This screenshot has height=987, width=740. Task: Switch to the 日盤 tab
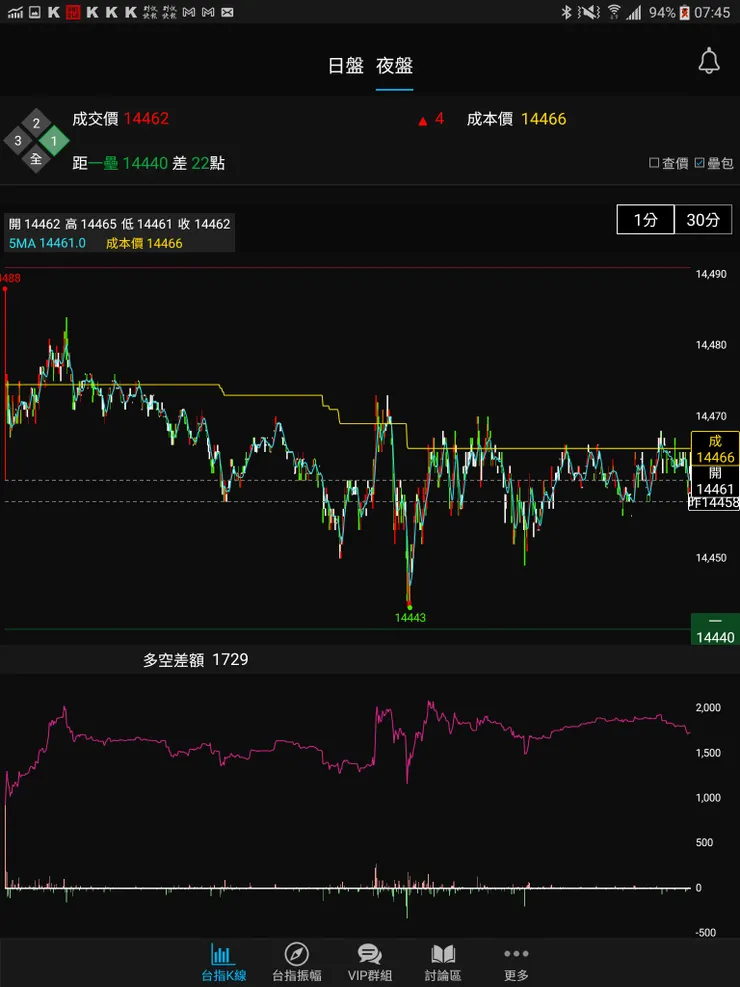(x=345, y=66)
